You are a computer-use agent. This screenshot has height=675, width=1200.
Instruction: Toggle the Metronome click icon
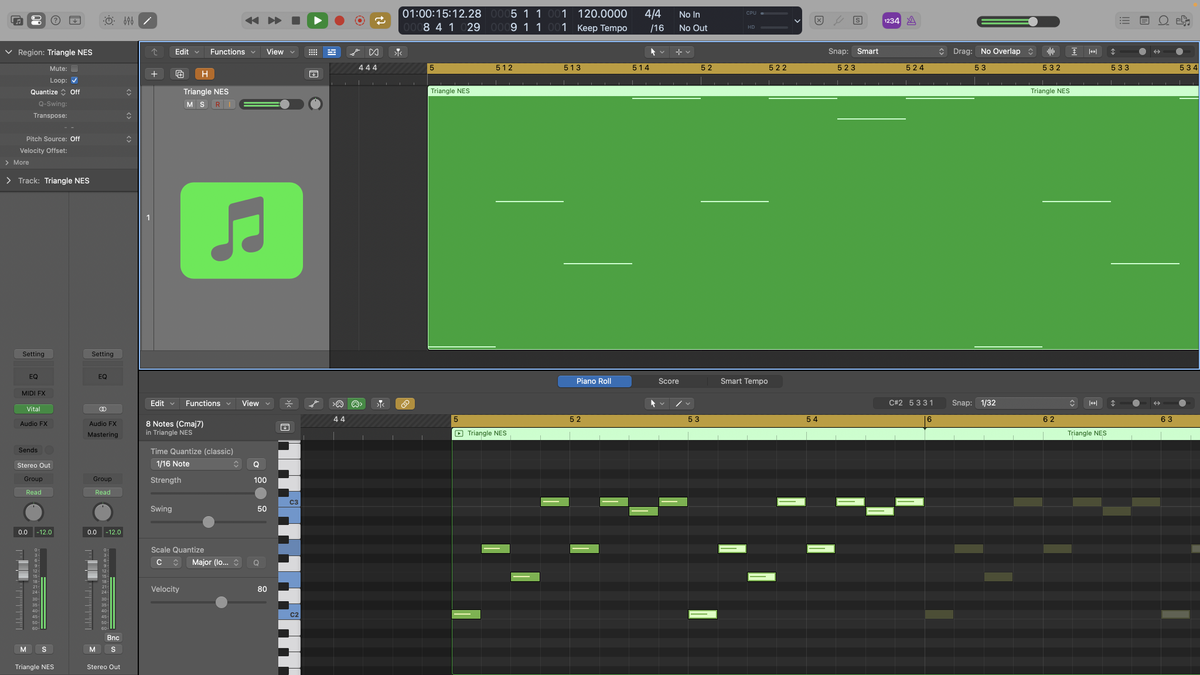pyautogui.click(x=911, y=20)
